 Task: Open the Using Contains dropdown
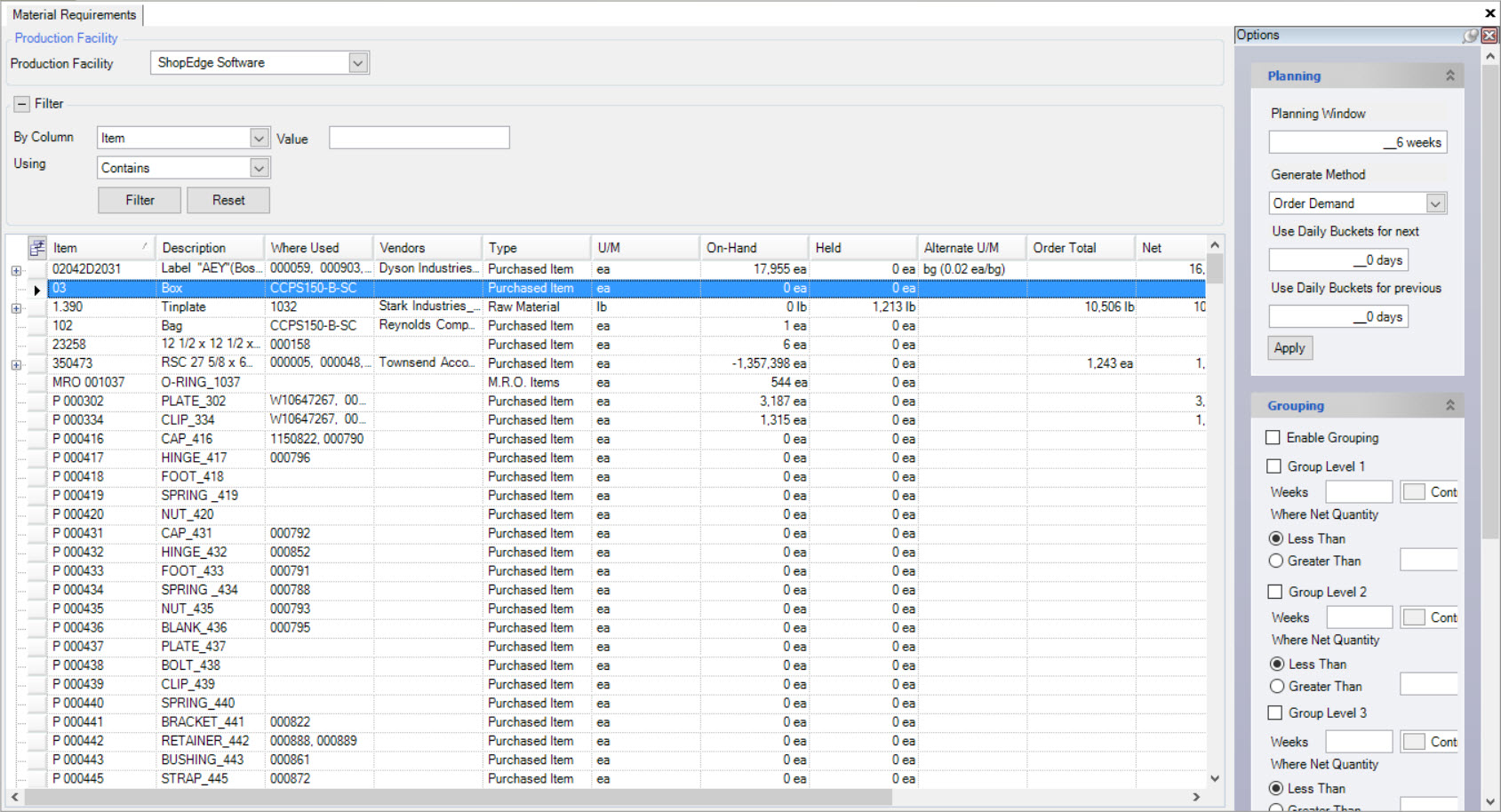259,168
